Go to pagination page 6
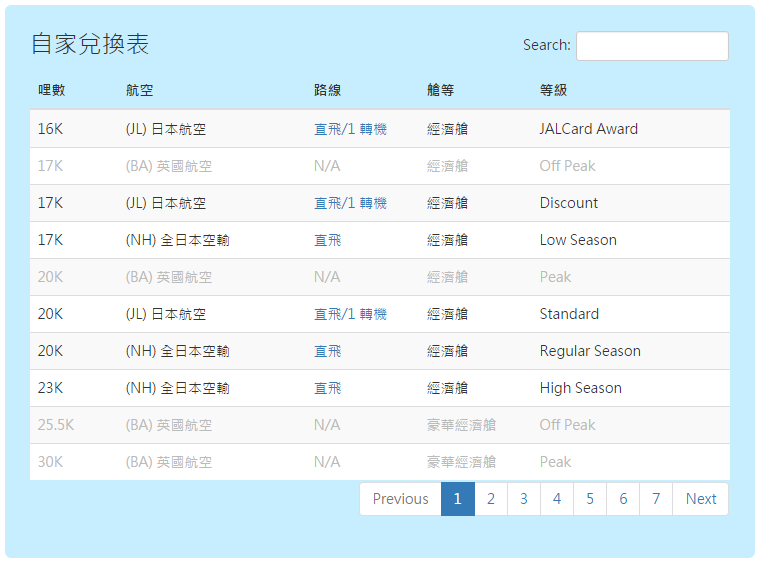761x564 pixels. point(623,499)
